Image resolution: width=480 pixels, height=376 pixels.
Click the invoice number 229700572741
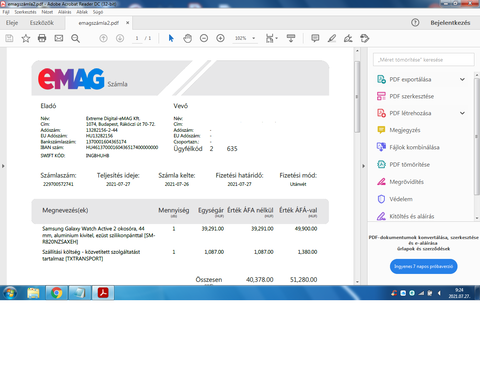(58, 184)
